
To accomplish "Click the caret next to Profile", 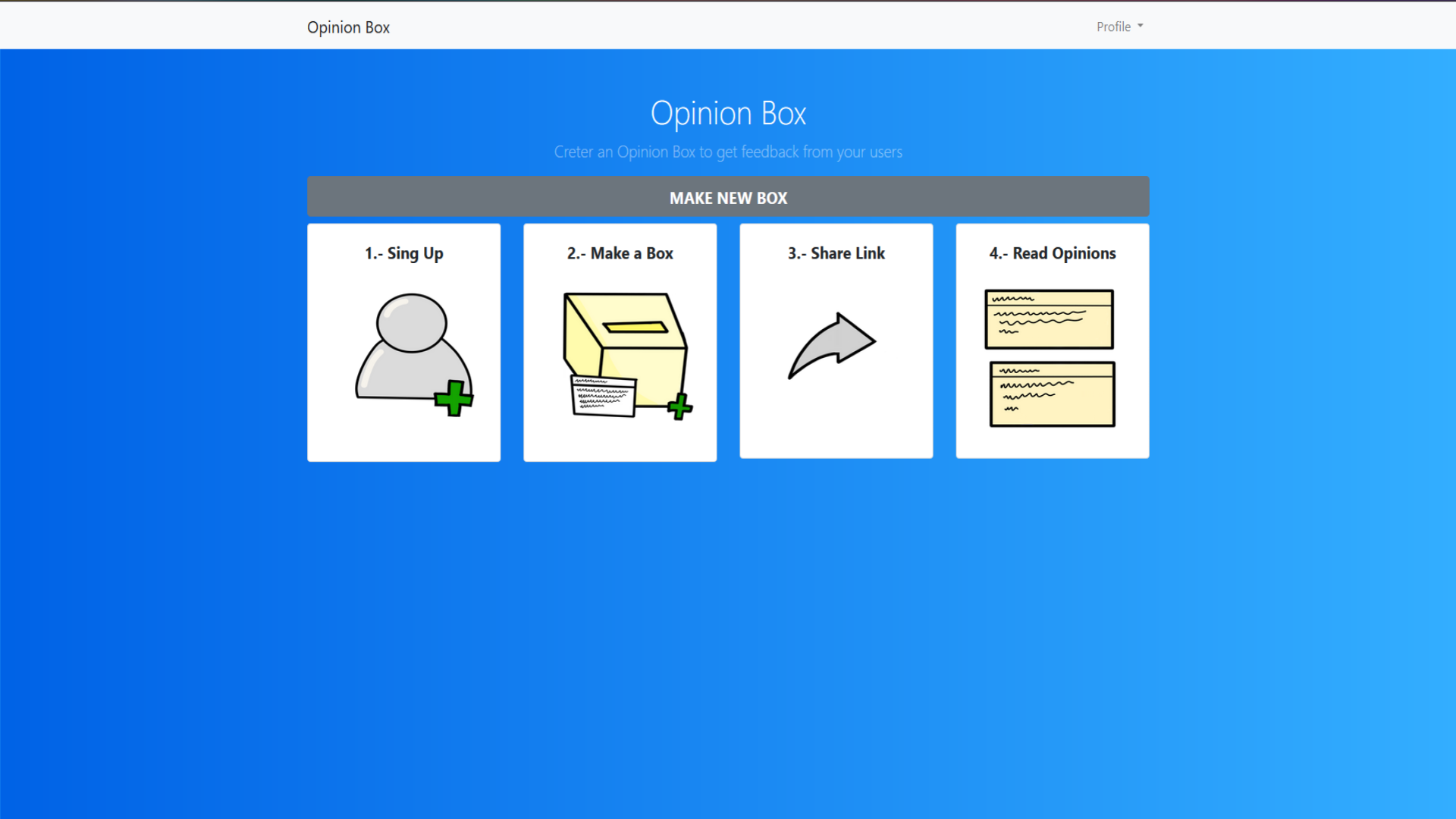I will (x=1140, y=26).
